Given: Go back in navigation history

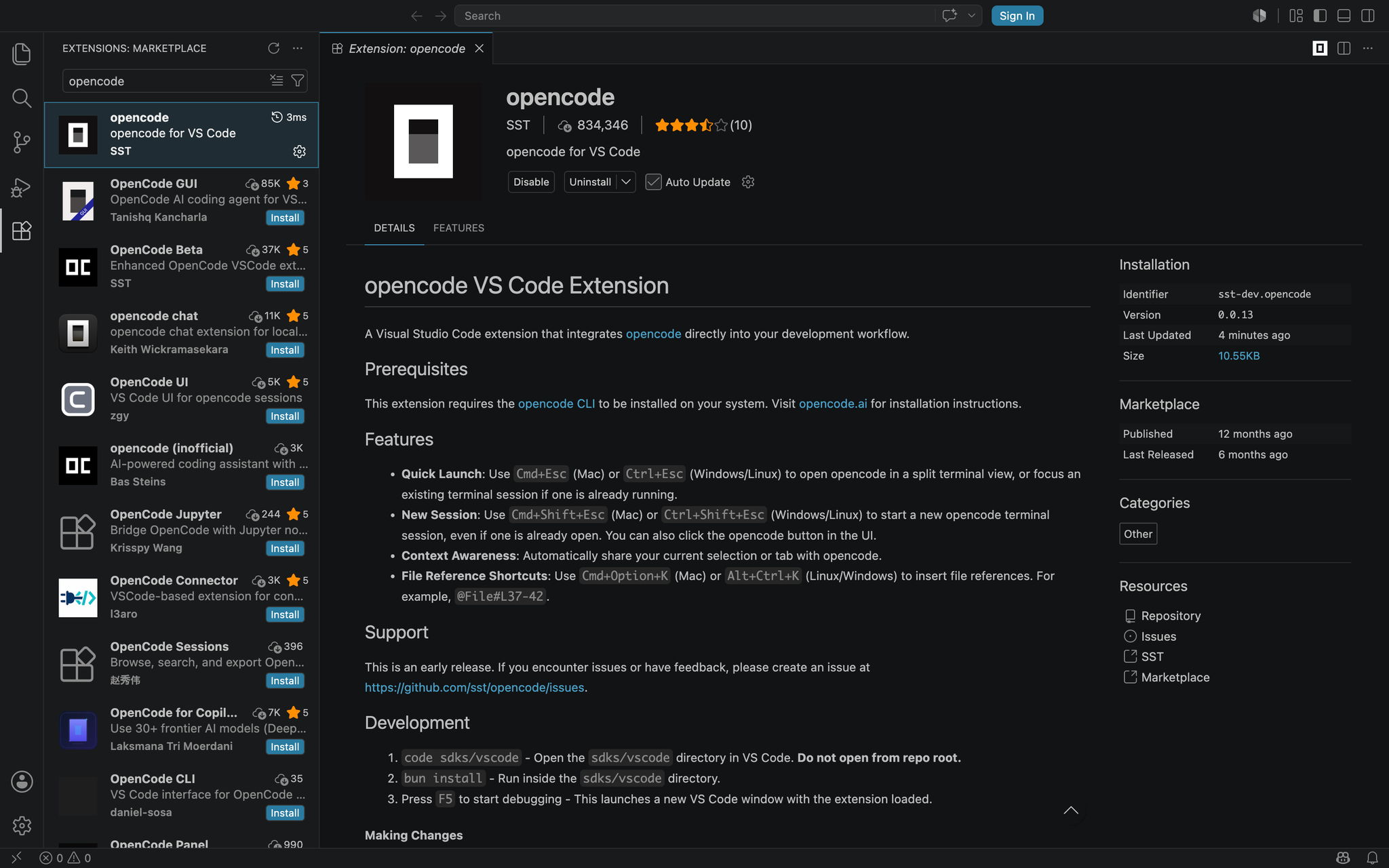Looking at the screenshot, I should coord(416,16).
